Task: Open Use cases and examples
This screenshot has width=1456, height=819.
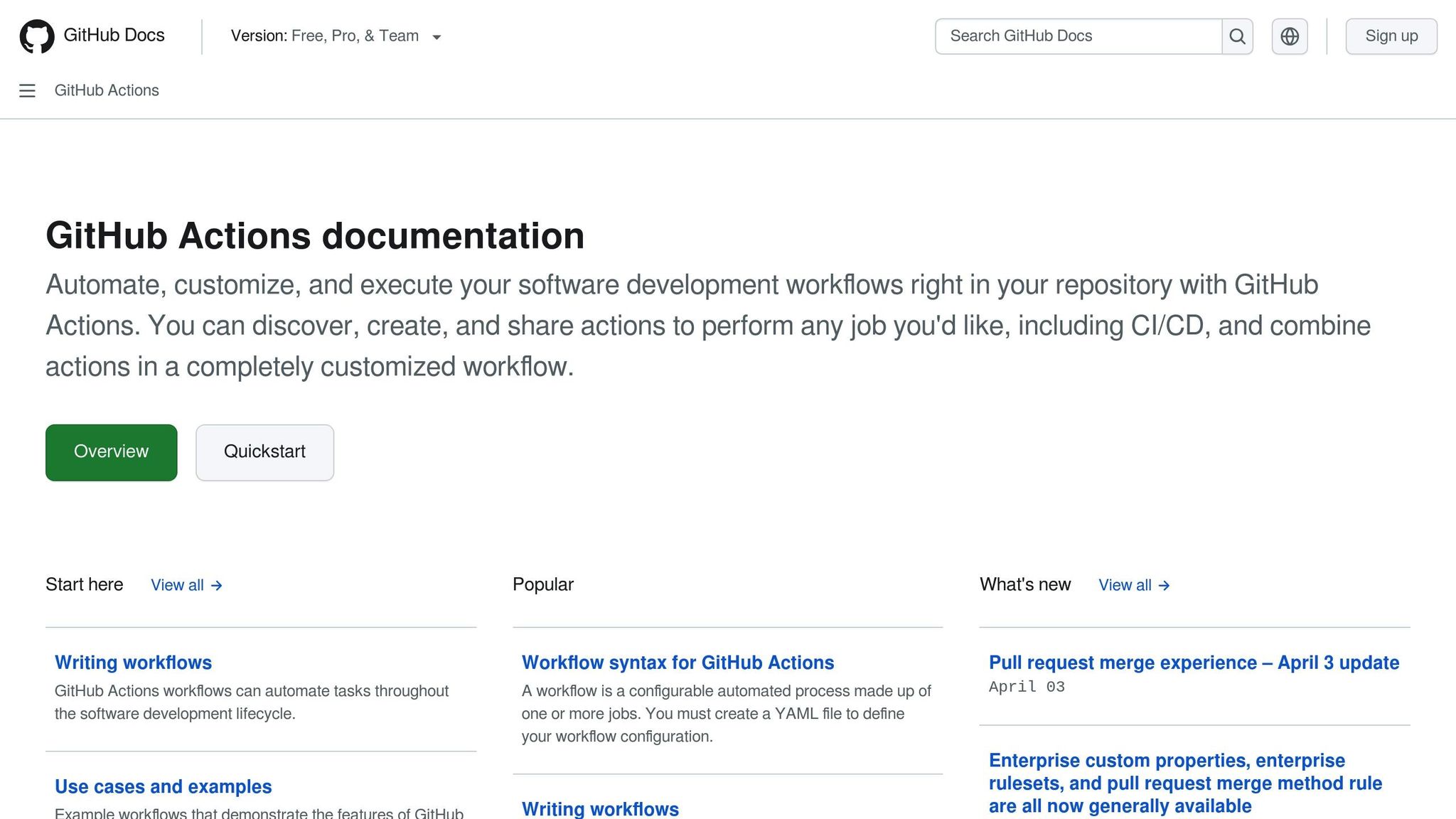Action: (163, 786)
